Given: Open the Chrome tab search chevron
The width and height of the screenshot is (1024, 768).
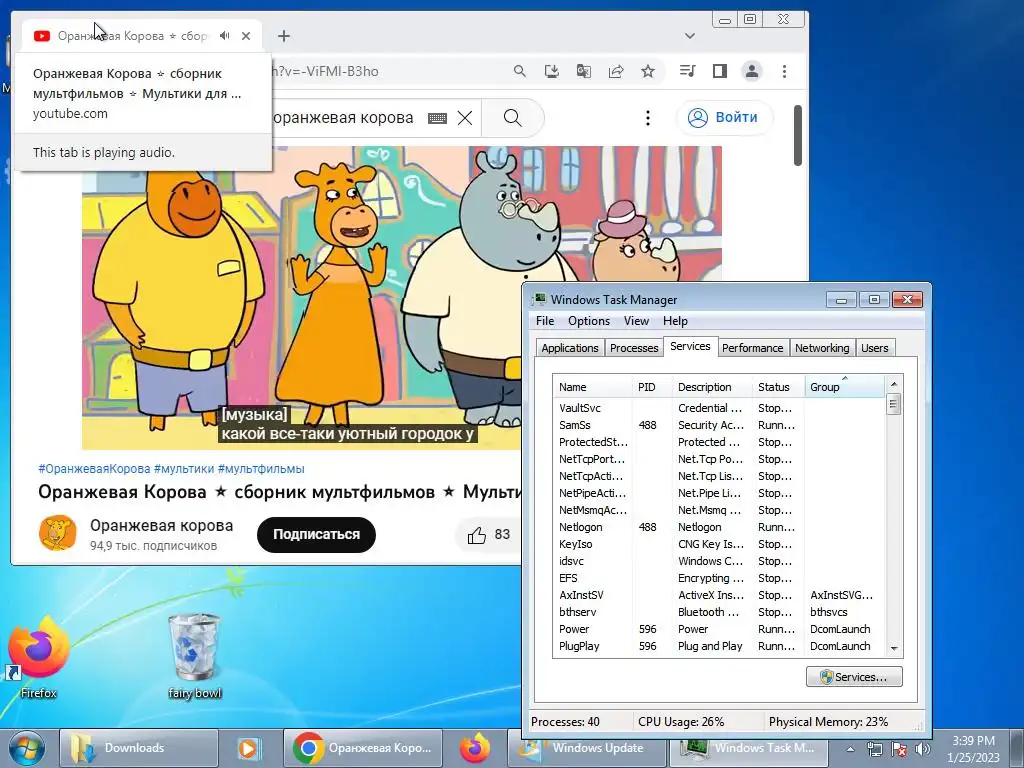Looking at the screenshot, I should (690, 36).
